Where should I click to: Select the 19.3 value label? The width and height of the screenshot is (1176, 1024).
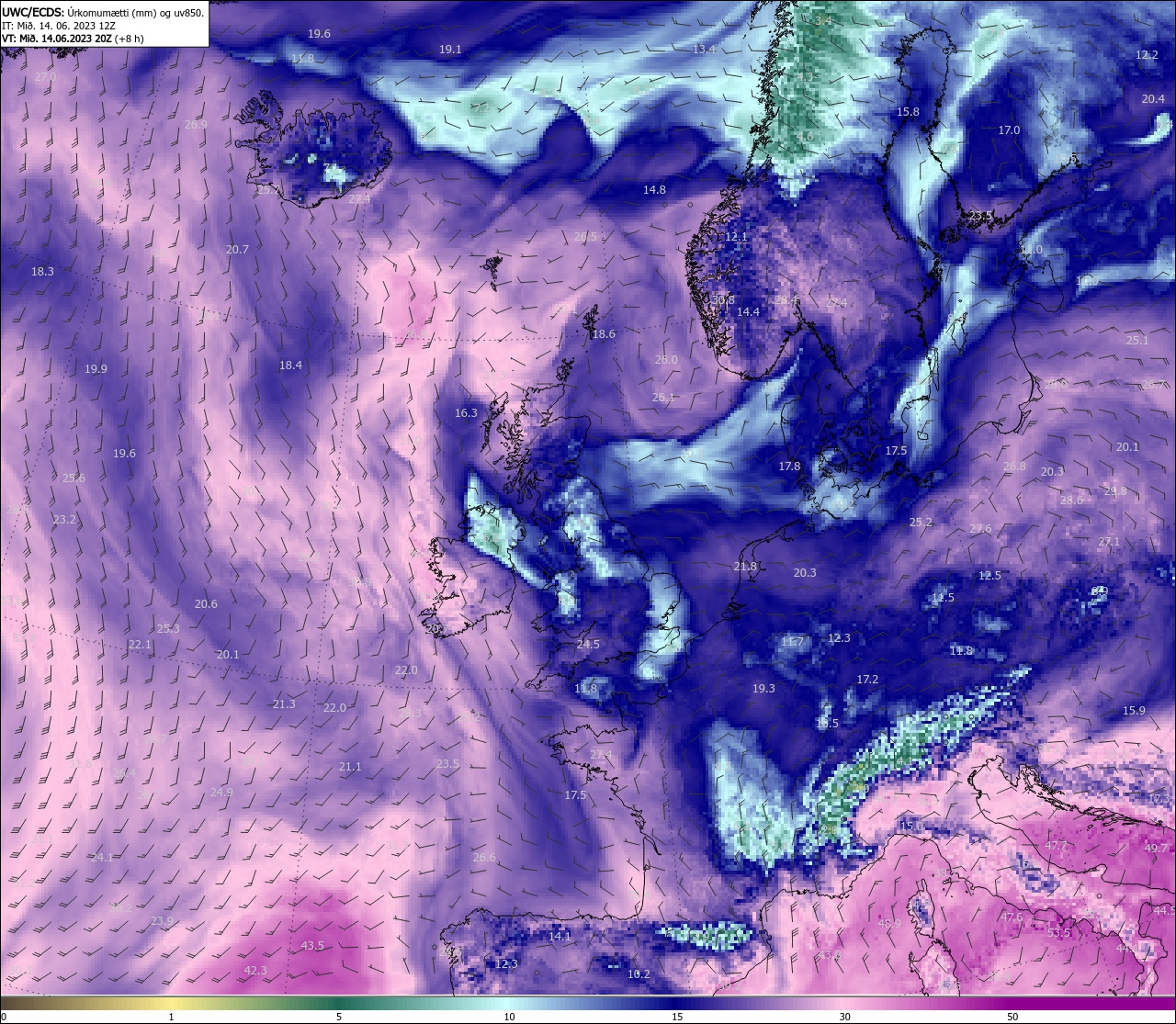point(763,689)
